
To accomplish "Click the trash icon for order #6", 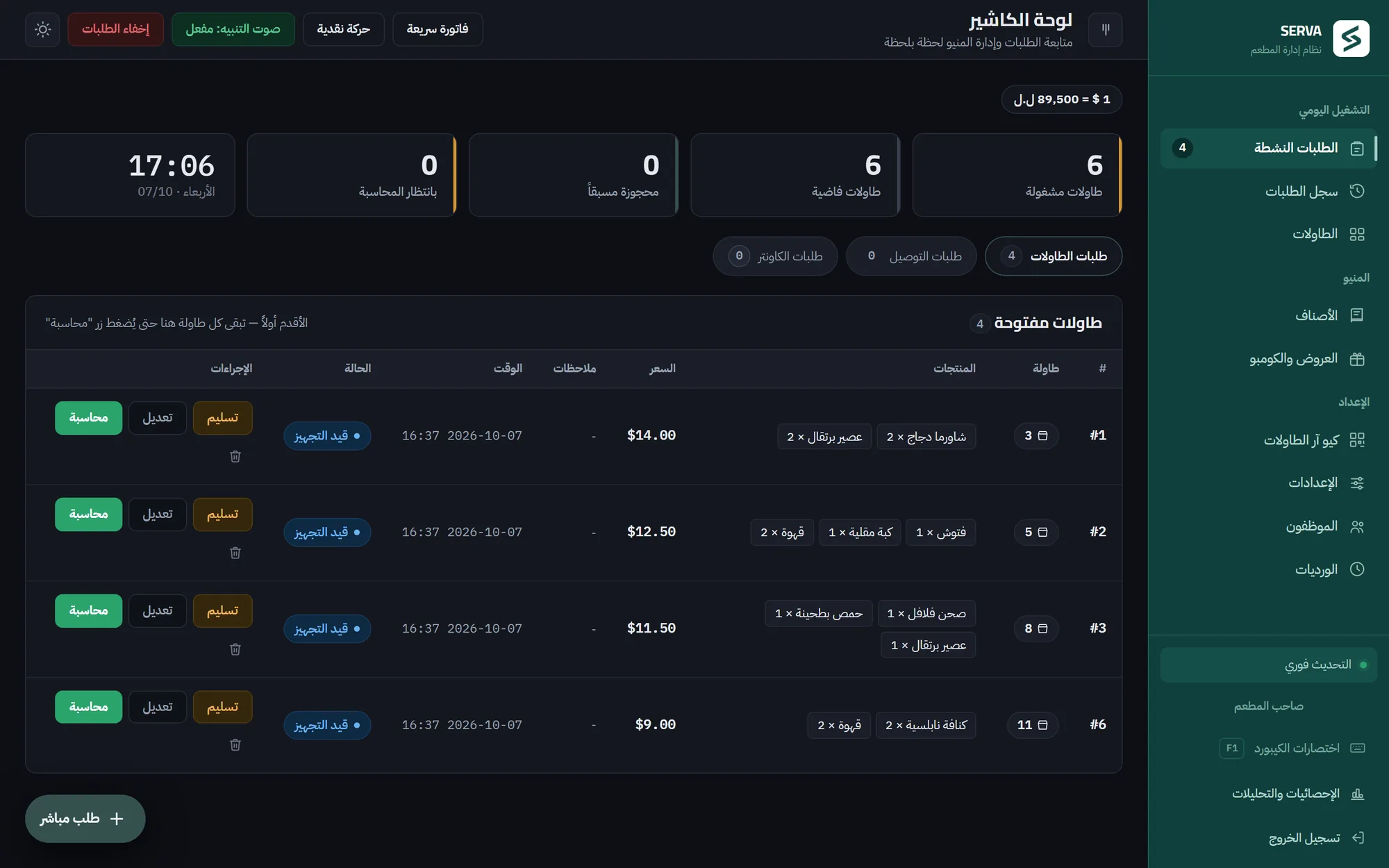I will coord(235,744).
